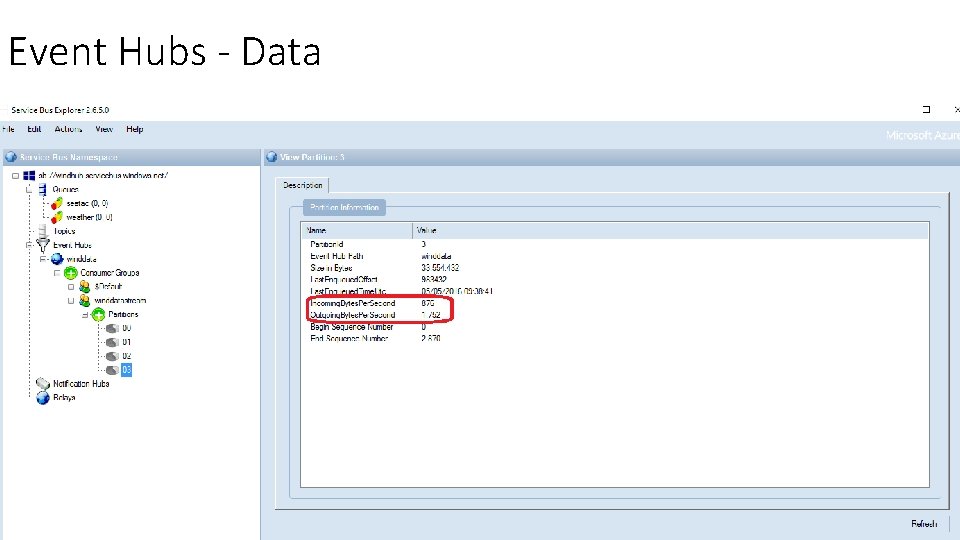The image size is (960, 540).
Task: Click the Partitions green plus icon
Action: (x=99, y=315)
